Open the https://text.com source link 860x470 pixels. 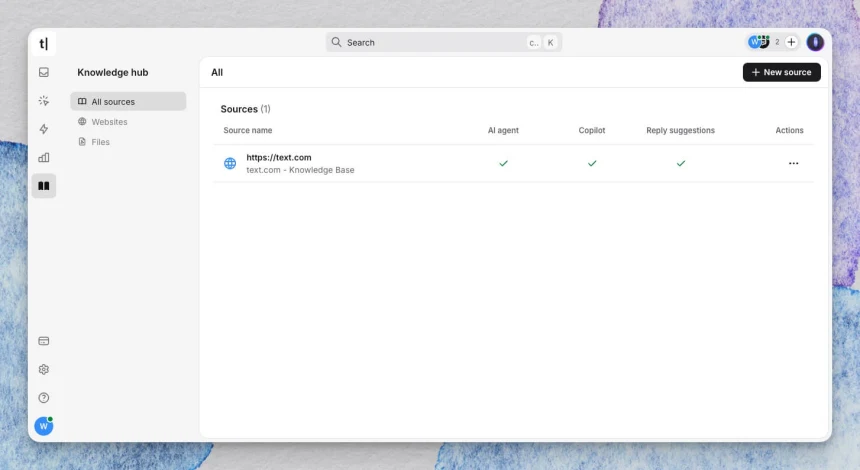coord(279,157)
